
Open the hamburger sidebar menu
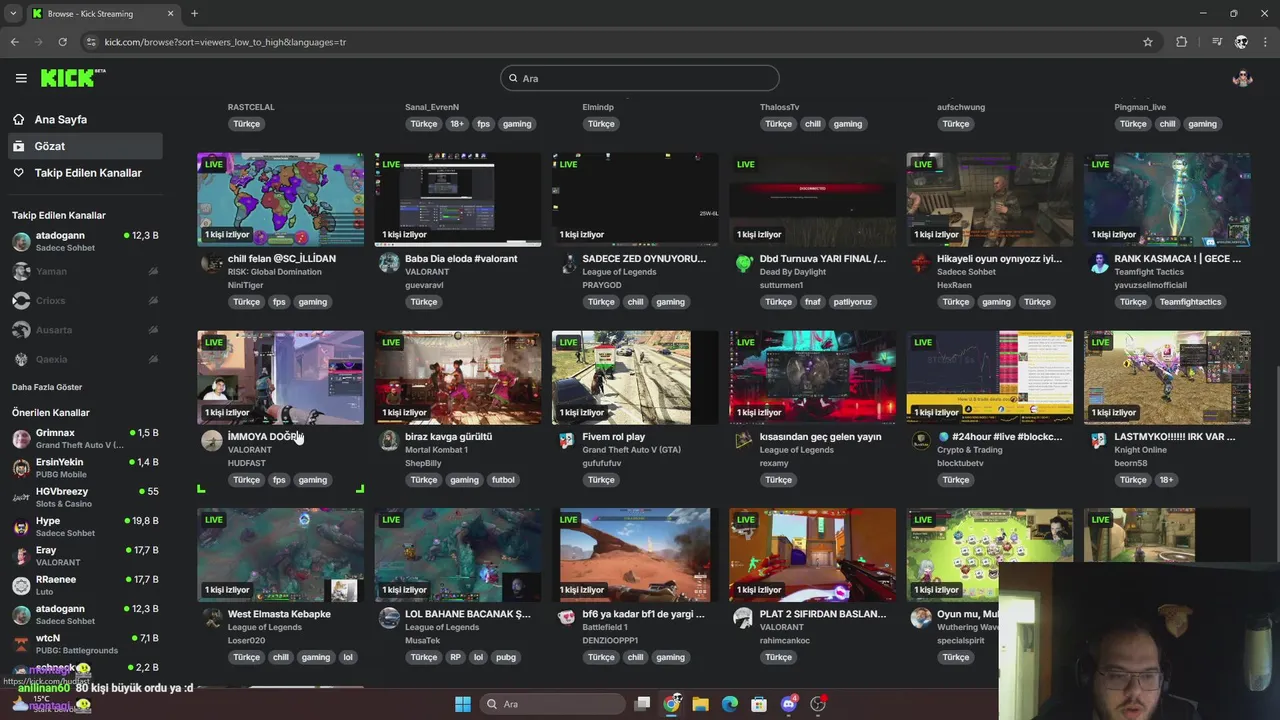[21, 78]
